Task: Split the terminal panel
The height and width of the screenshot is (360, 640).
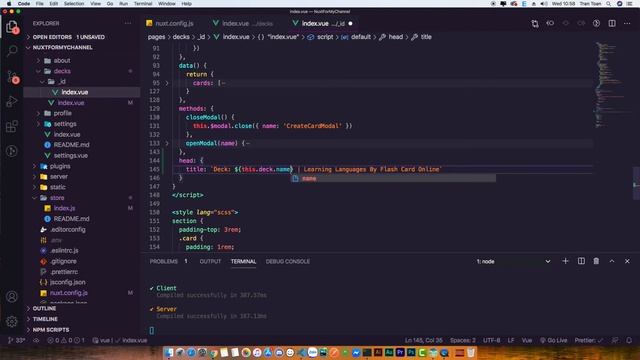Action: tap(581, 261)
